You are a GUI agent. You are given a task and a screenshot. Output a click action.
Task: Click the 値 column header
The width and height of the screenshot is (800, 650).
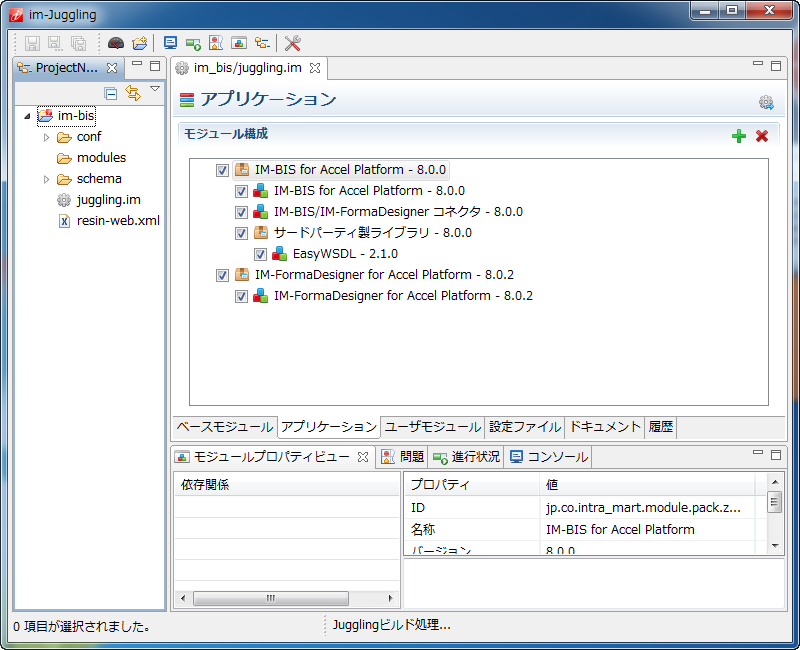(647, 484)
